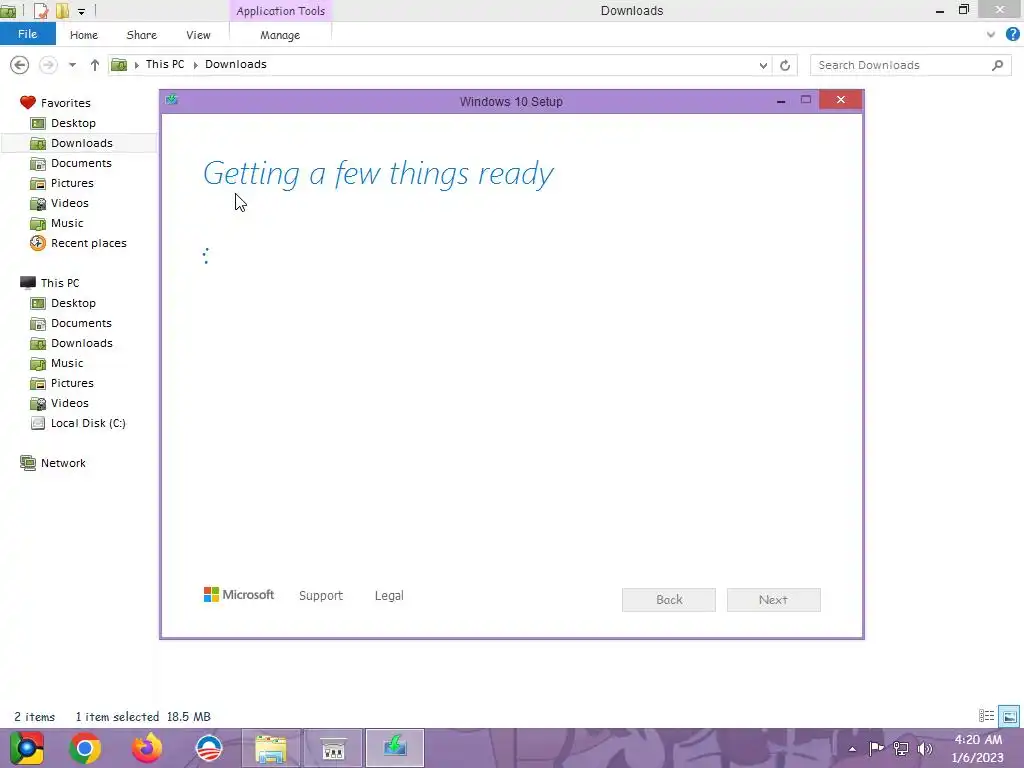This screenshot has width=1024, height=768.
Task: Click the Windows 10 Setup title icon
Action: click(172, 99)
